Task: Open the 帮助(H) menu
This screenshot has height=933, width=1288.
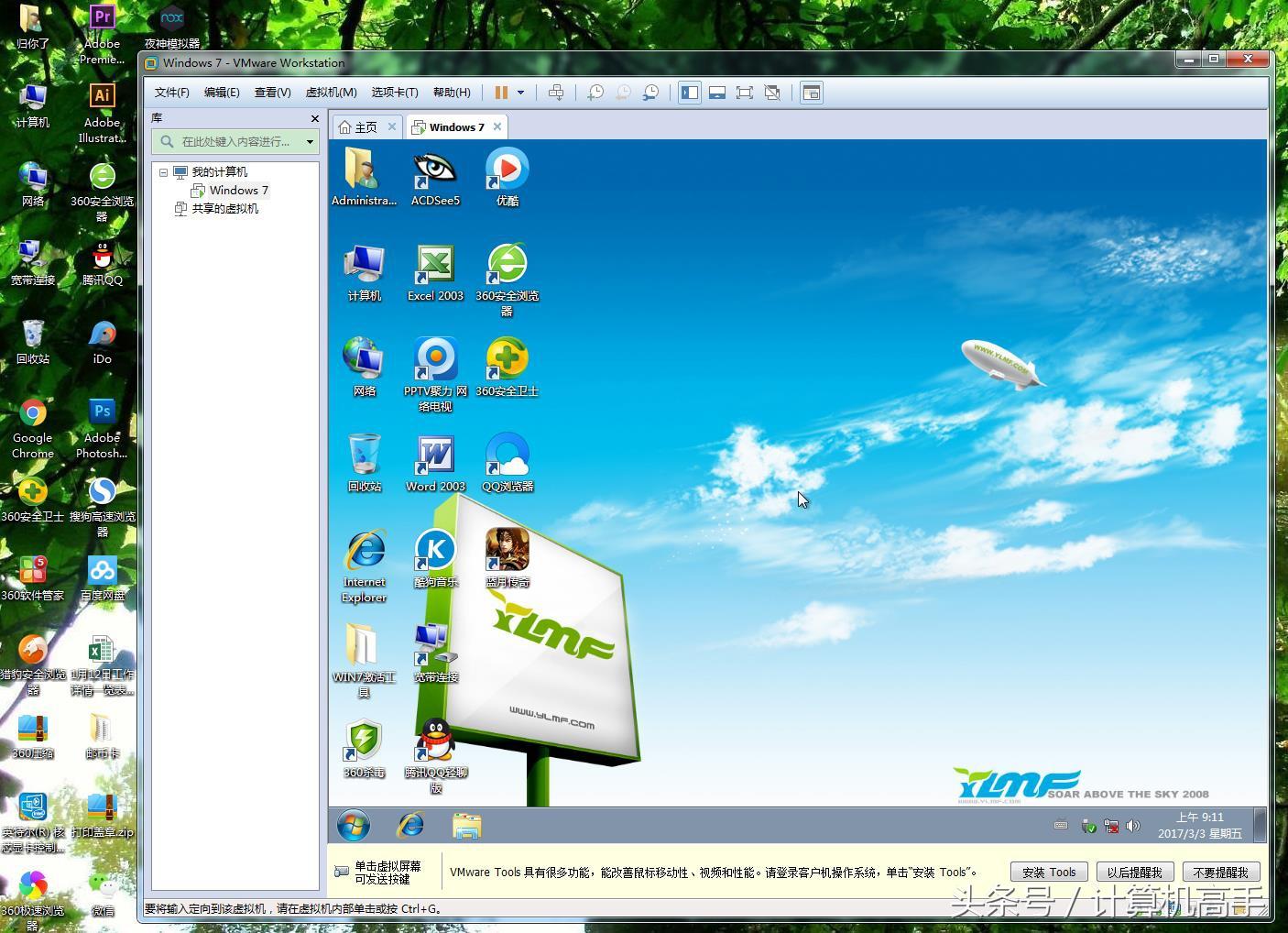Action: pos(451,93)
